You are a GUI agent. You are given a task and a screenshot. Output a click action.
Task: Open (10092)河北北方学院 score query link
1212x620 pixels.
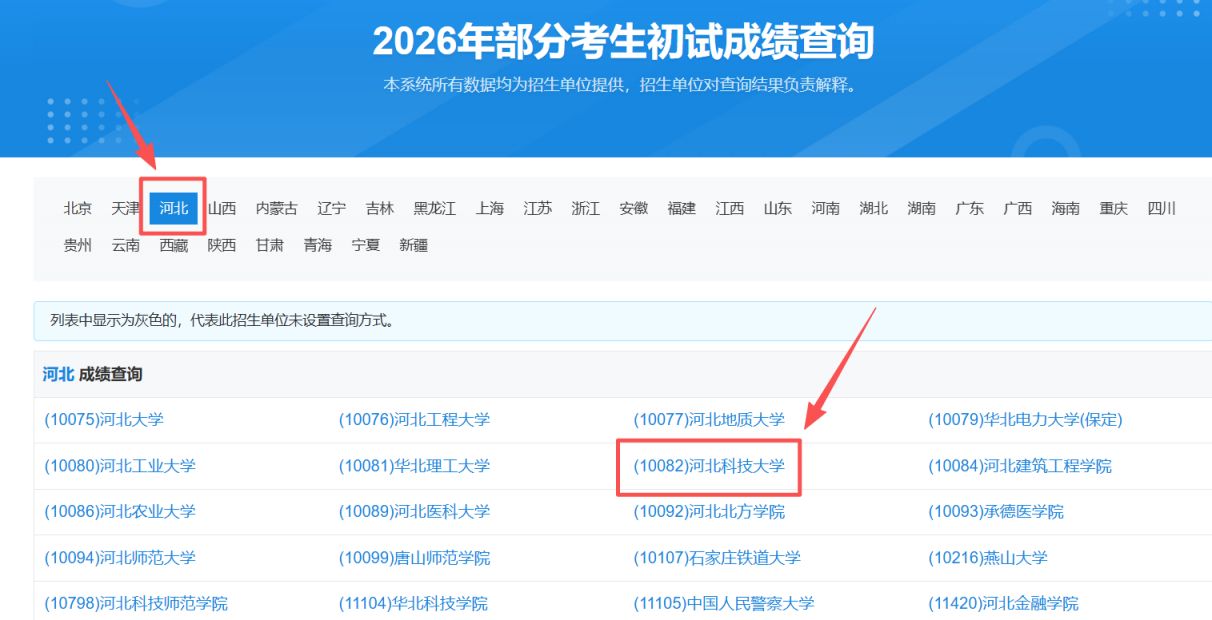tap(709, 512)
